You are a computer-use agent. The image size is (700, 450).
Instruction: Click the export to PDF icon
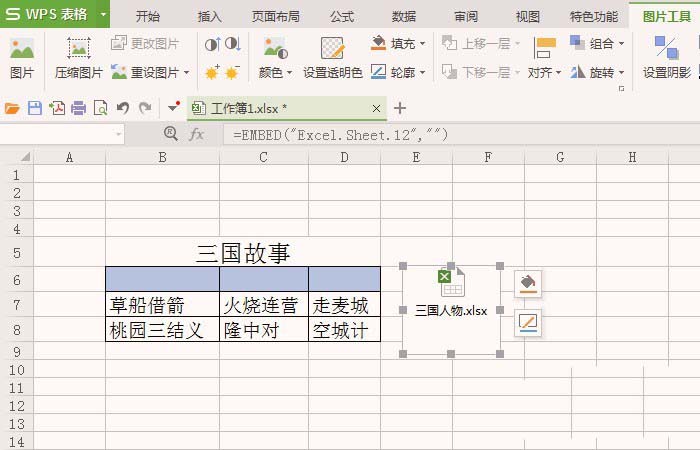[x=57, y=108]
